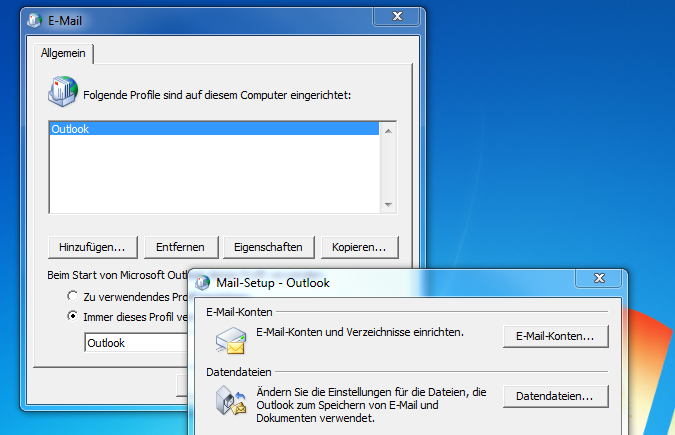Select 'Zu verwendendes Profil' radio option

(73, 296)
